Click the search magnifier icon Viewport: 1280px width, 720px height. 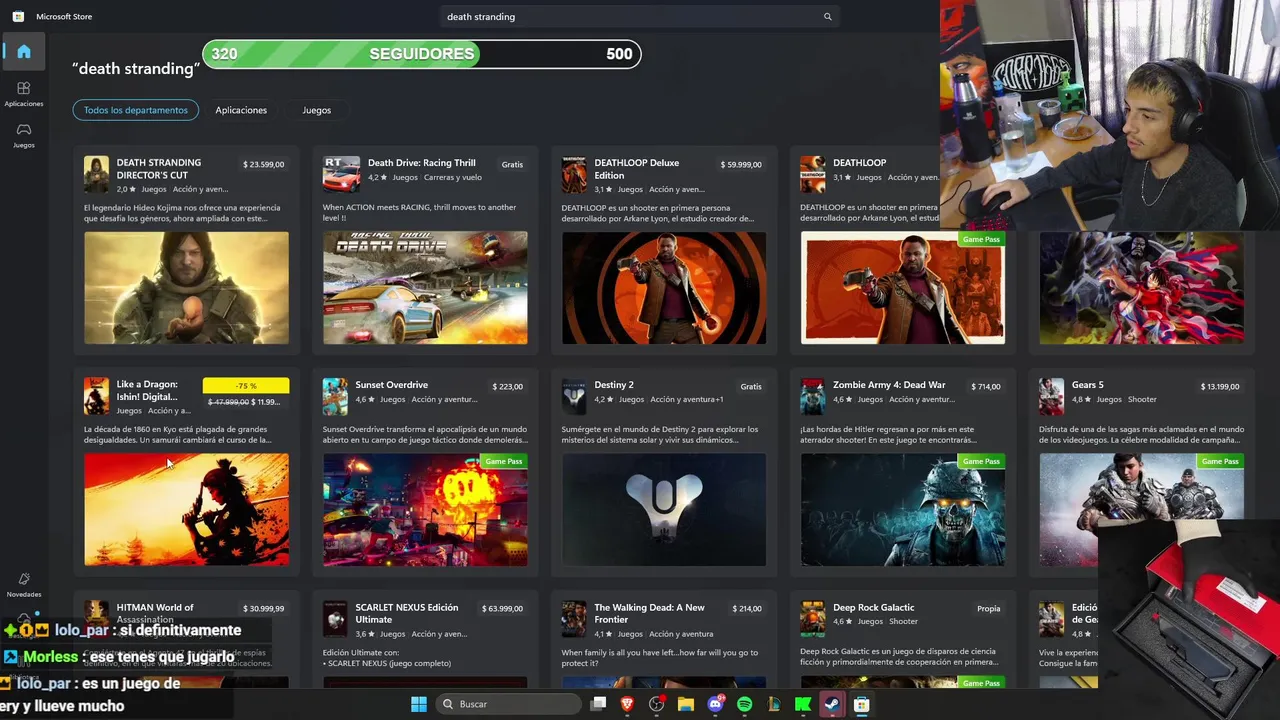click(x=827, y=17)
